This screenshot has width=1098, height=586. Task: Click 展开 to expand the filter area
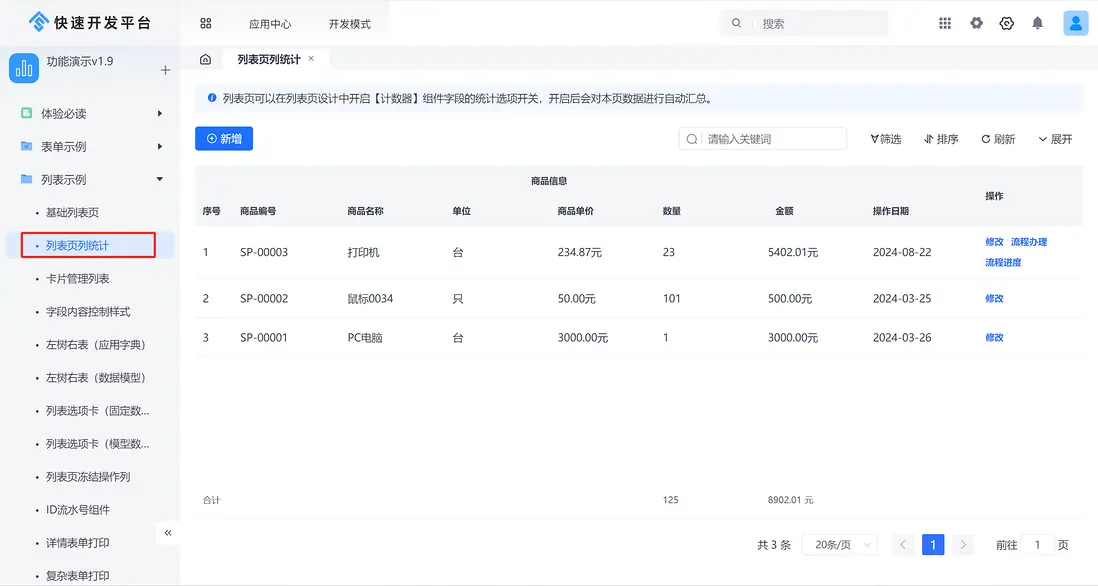click(1055, 139)
